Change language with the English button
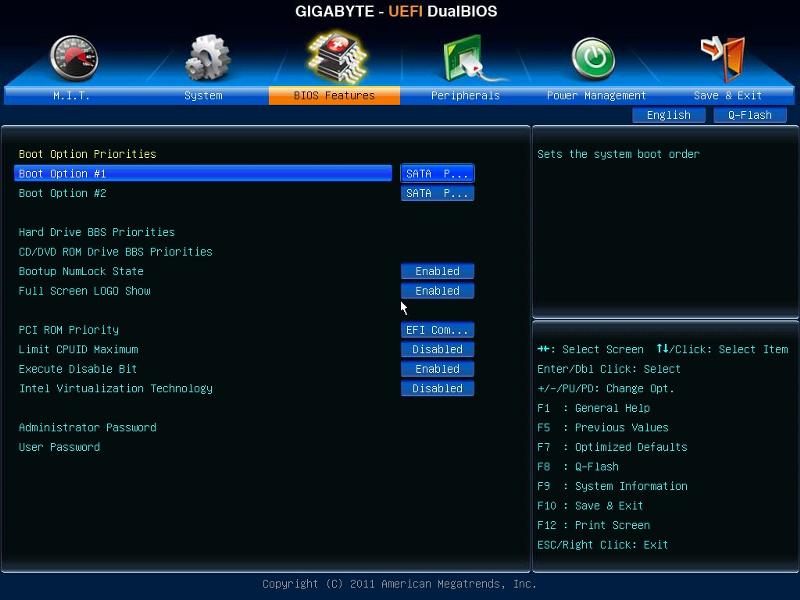This screenshot has width=800, height=600. point(669,115)
